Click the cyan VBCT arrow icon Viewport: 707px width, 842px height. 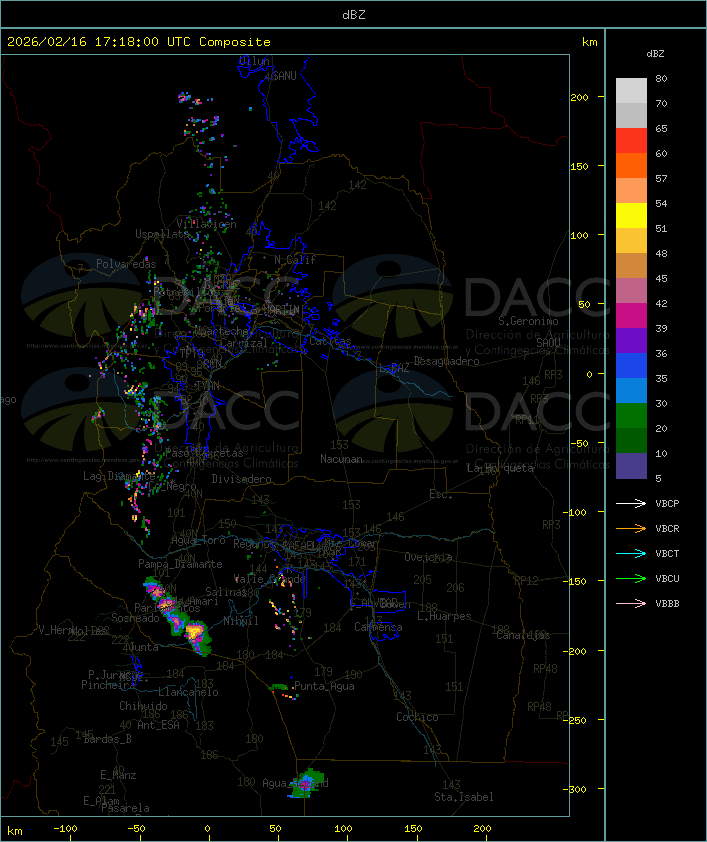(x=631, y=553)
